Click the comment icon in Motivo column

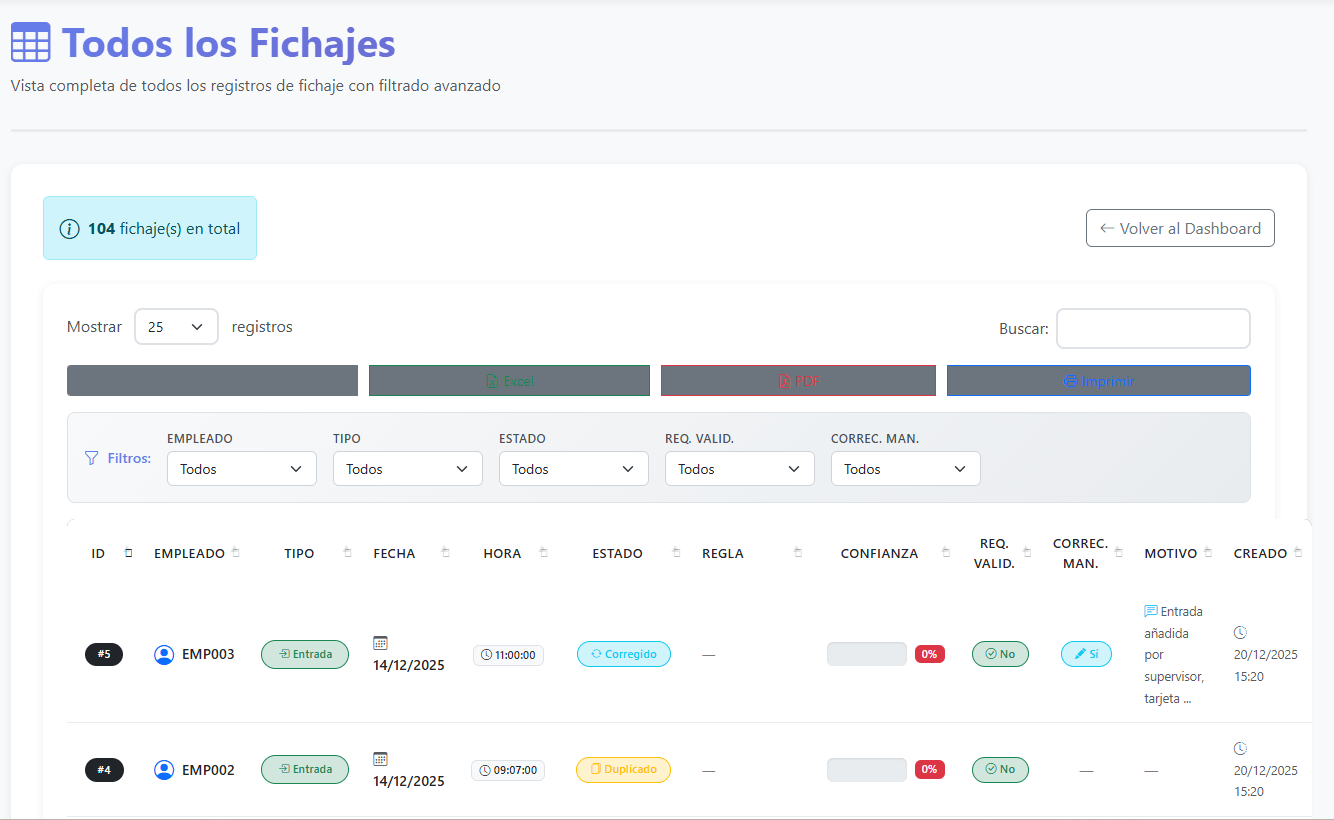tap(1150, 611)
